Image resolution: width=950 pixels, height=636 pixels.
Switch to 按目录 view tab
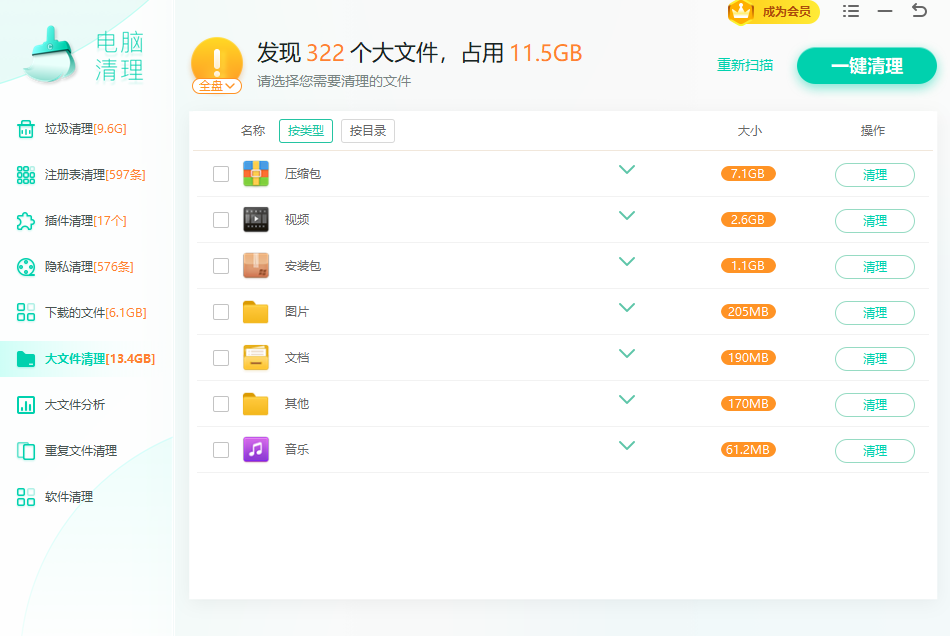point(367,131)
